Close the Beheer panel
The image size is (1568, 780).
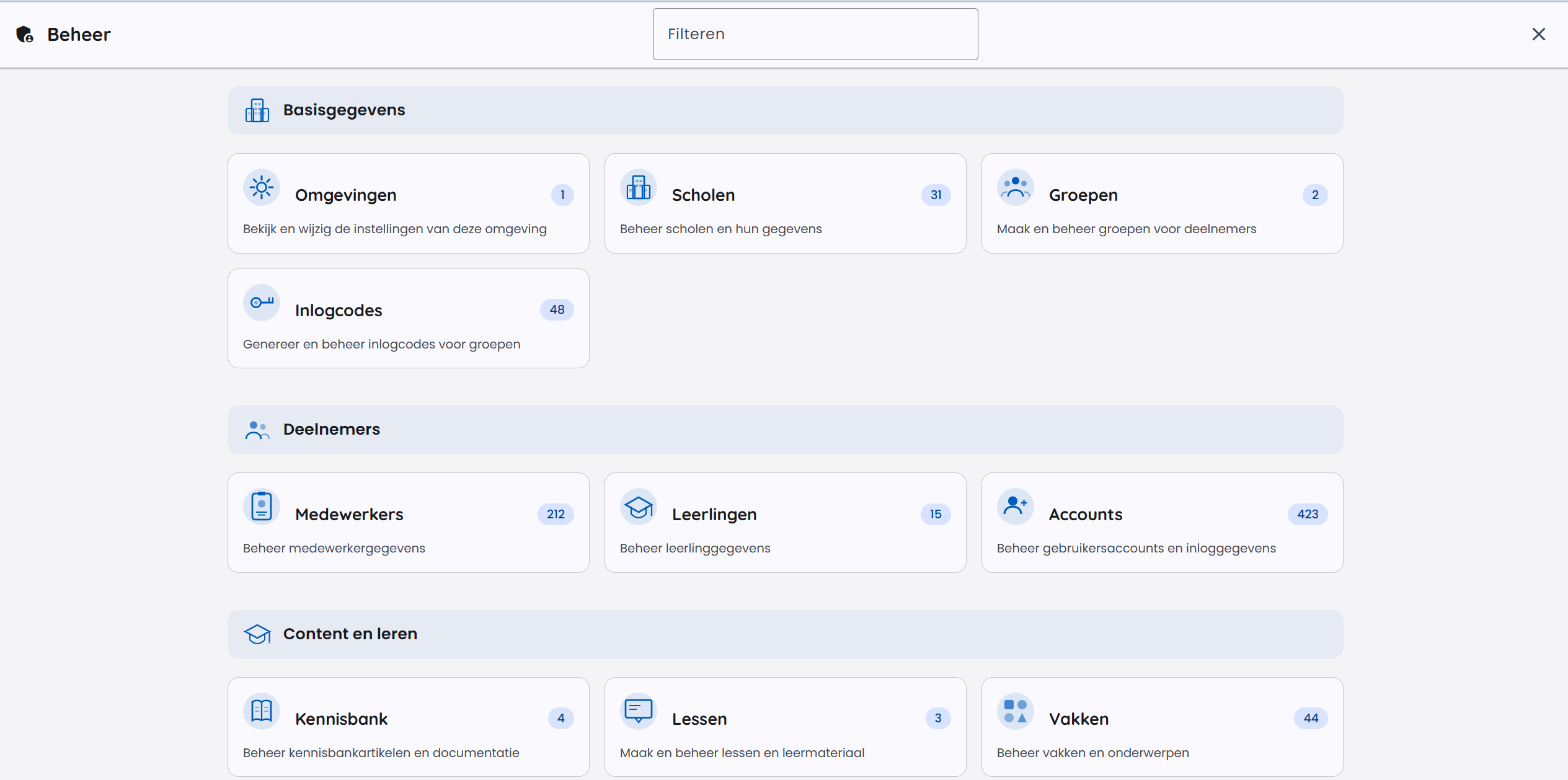[x=1539, y=34]
